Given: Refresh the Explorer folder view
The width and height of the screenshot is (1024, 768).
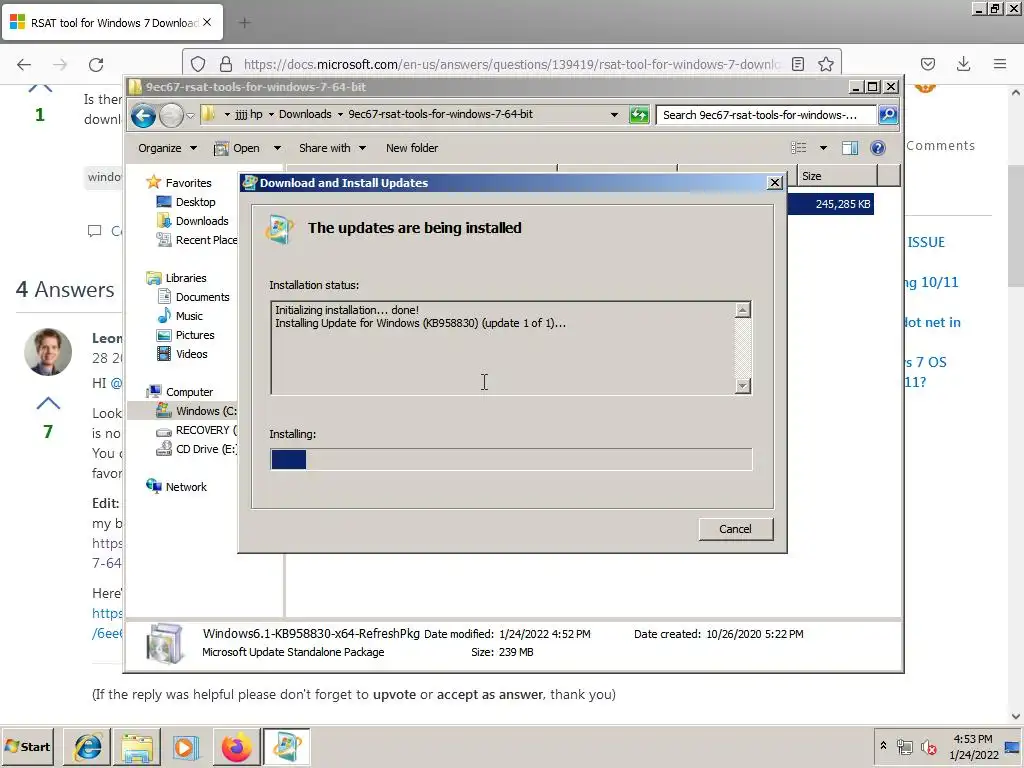Looking at the screenshot, I should point(639,115).
